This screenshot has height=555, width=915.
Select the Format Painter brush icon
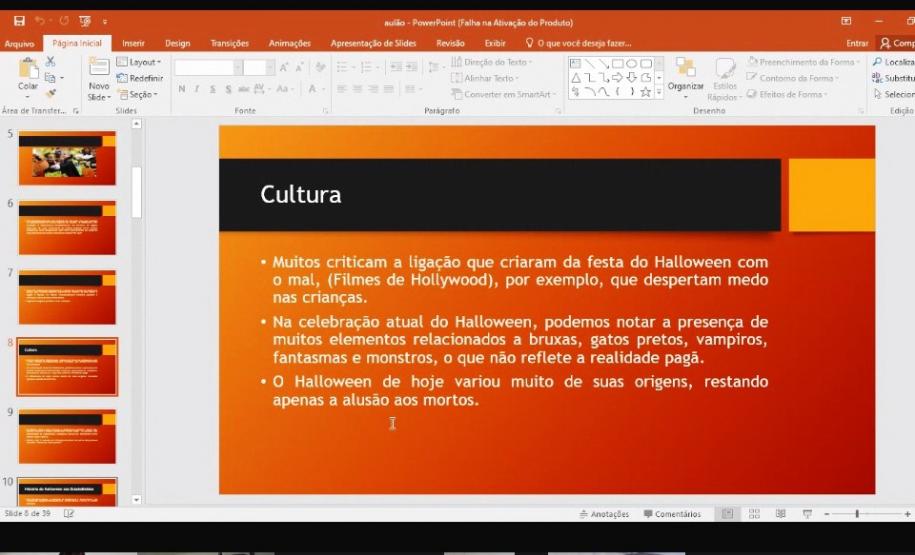51,93
